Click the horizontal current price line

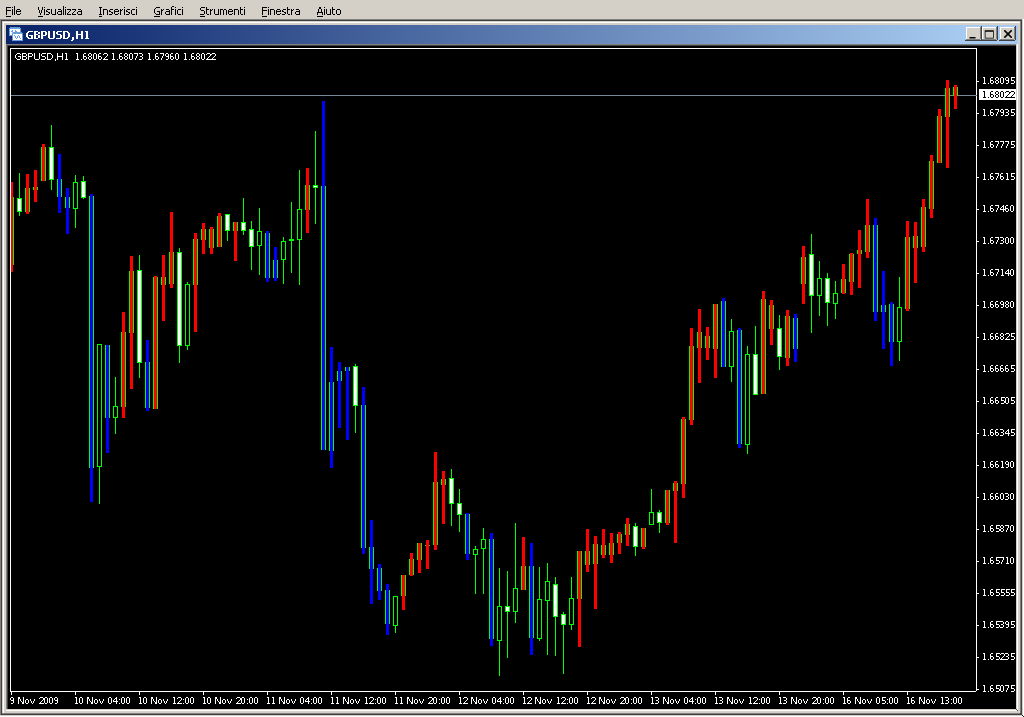click(500, 95)
